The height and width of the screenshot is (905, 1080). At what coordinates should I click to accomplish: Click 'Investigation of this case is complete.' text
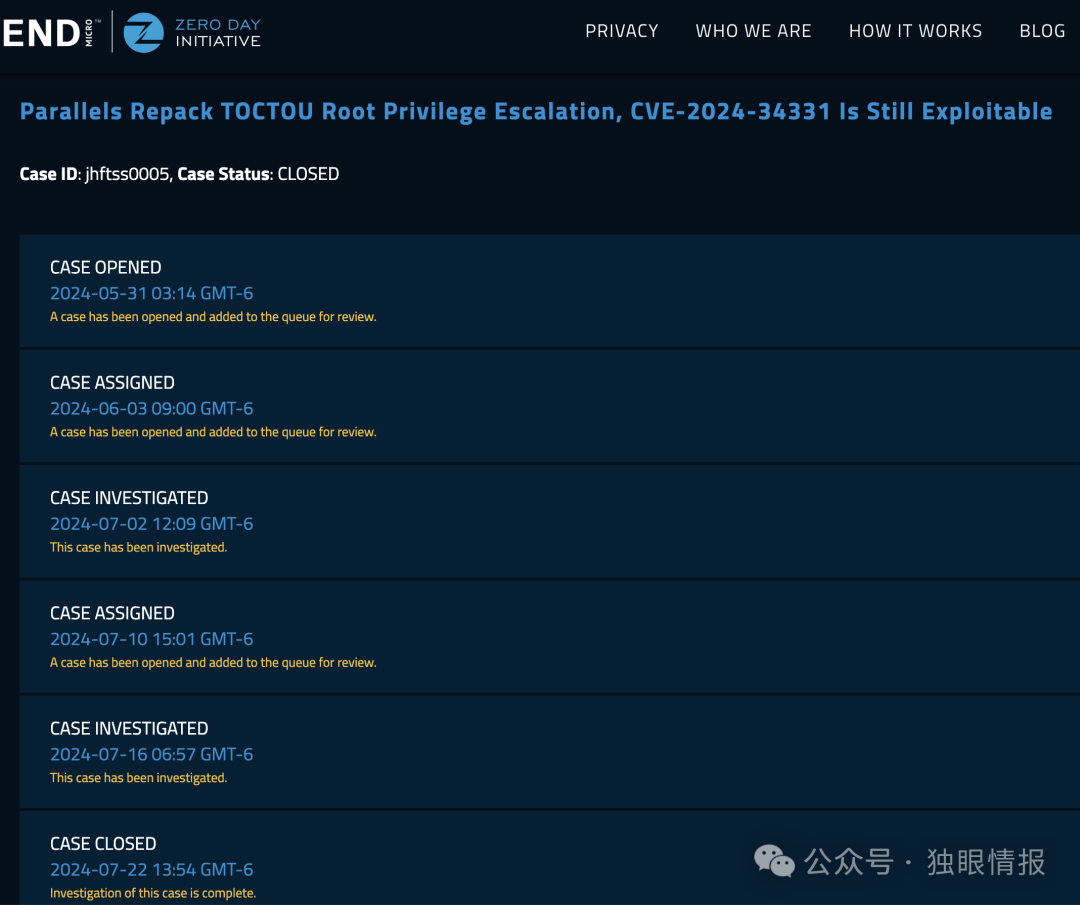tap(153, 893)
